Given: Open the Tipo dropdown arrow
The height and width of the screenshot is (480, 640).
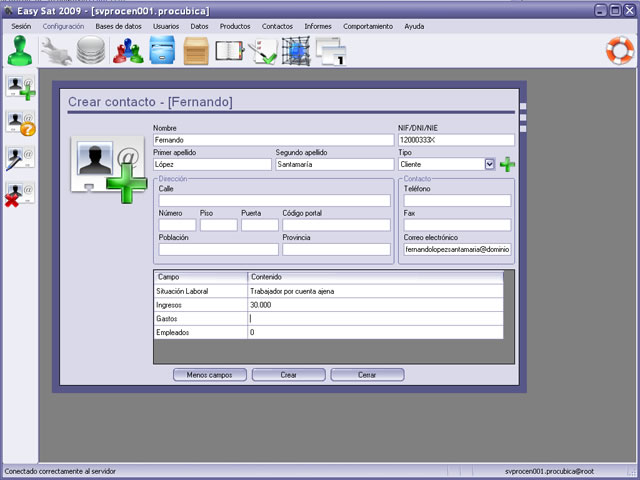Looking at the screenshot, I should coord(489,164).
